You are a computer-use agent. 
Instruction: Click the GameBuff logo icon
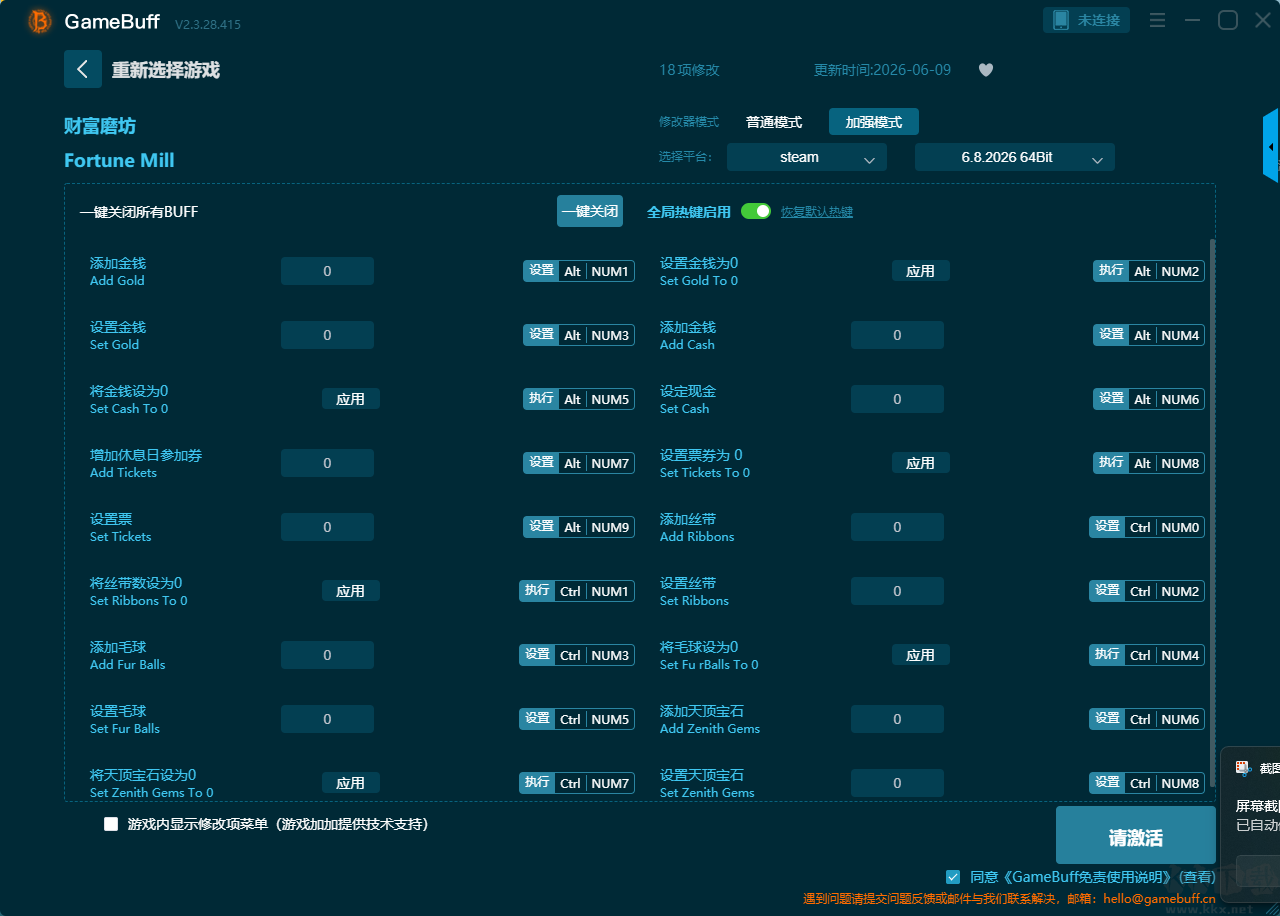tap(40, 21)
